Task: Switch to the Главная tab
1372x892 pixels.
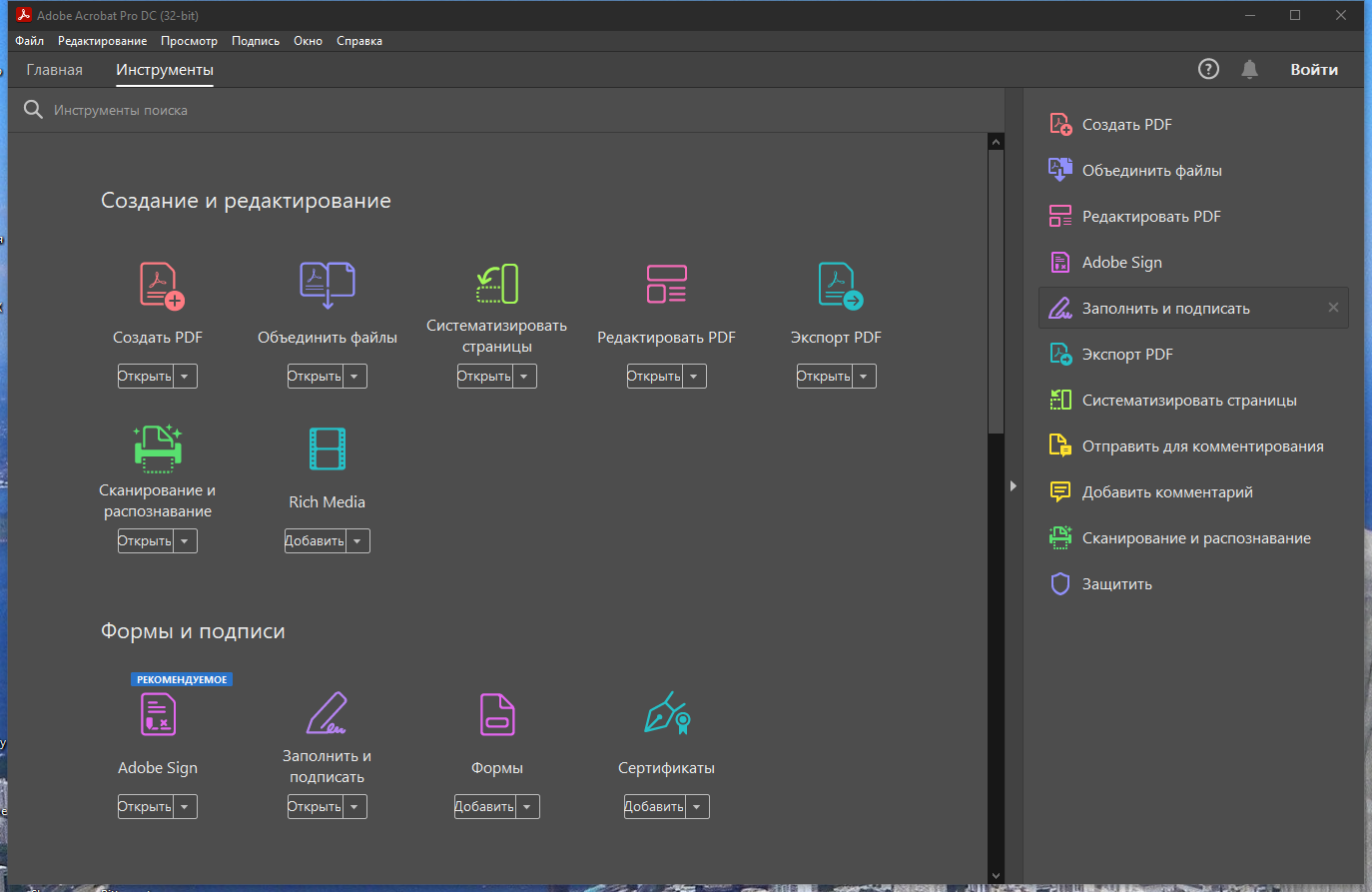Action: [55, 70]
